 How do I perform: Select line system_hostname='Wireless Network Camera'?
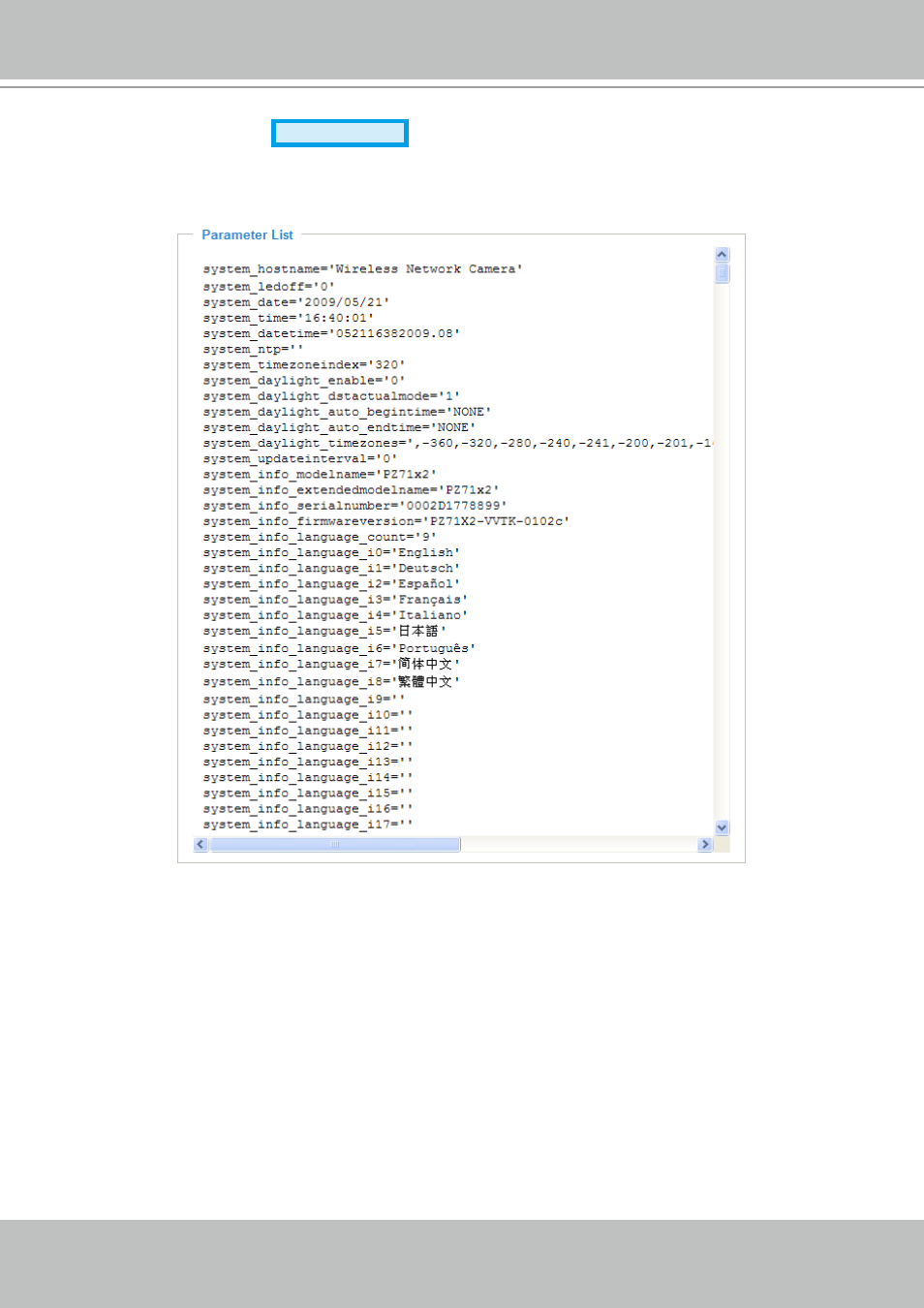tap(362, 269)
